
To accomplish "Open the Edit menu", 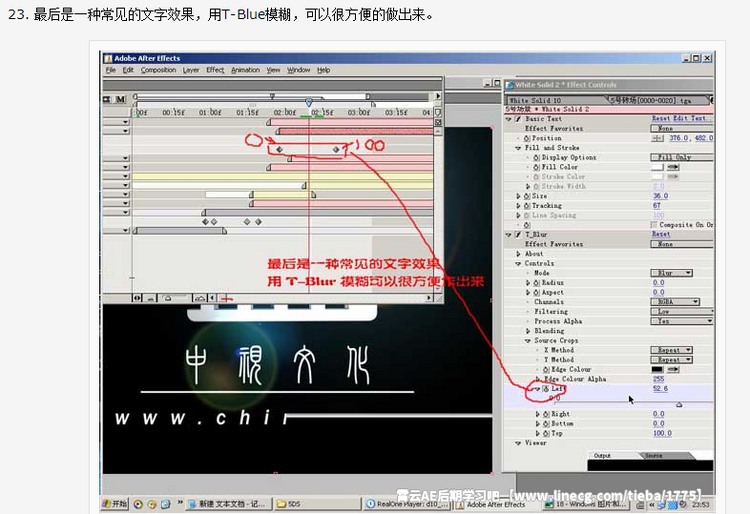I will (x=128, y=70).
